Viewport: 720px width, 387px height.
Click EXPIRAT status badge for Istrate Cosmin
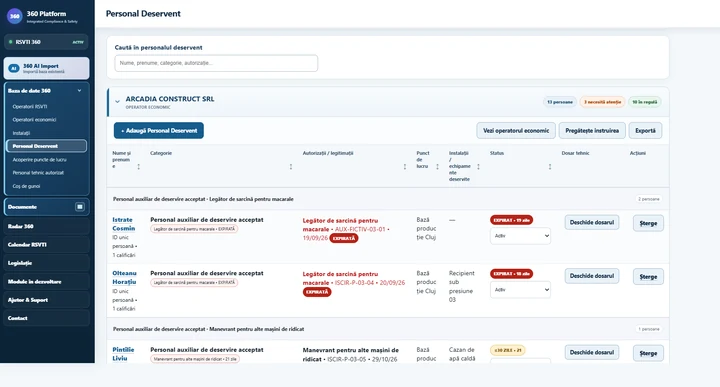(512, 220)
